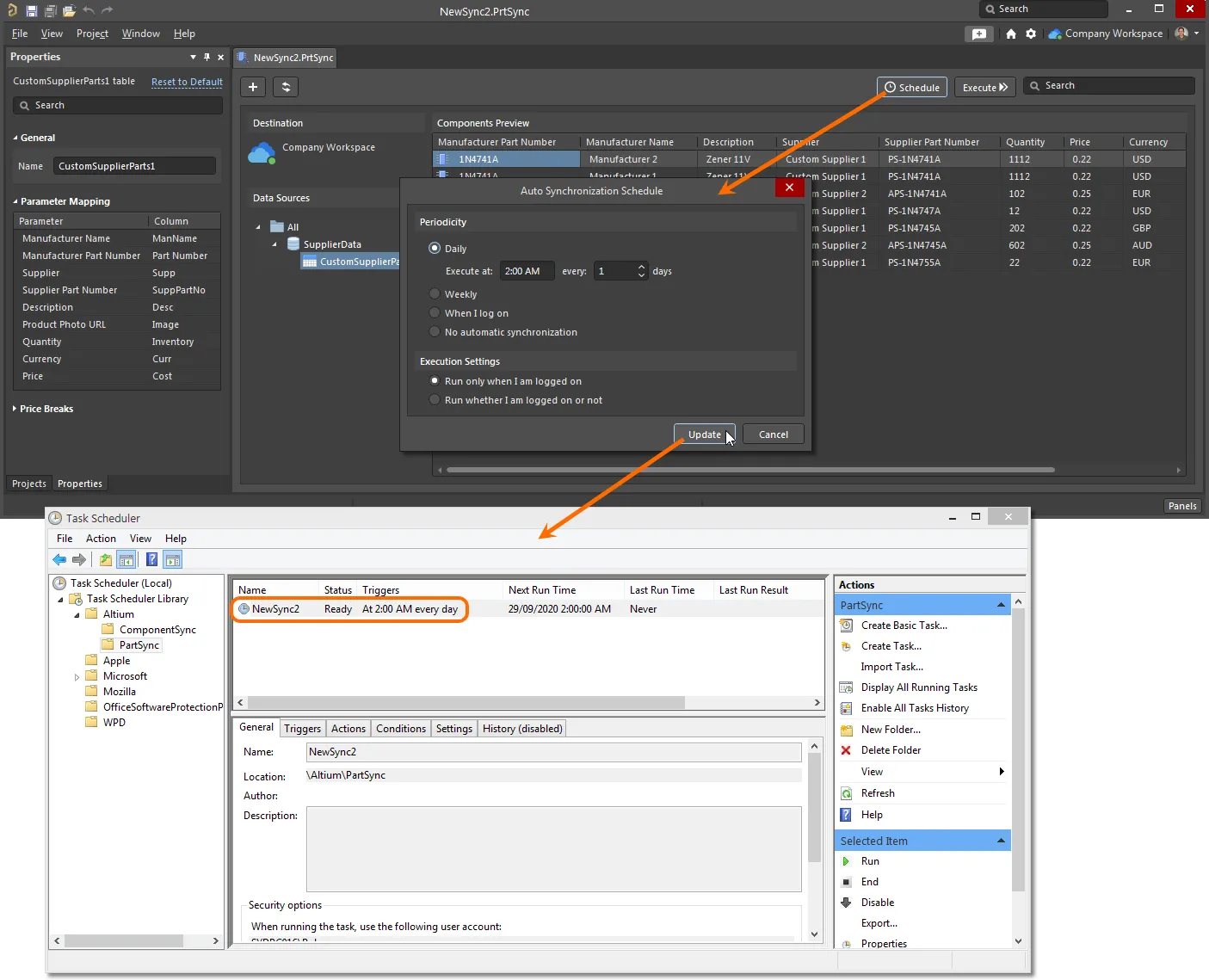Collapse the Parameter Mapping section
The width and height of the screenshot is (1209, 980).
coord(15,201)
